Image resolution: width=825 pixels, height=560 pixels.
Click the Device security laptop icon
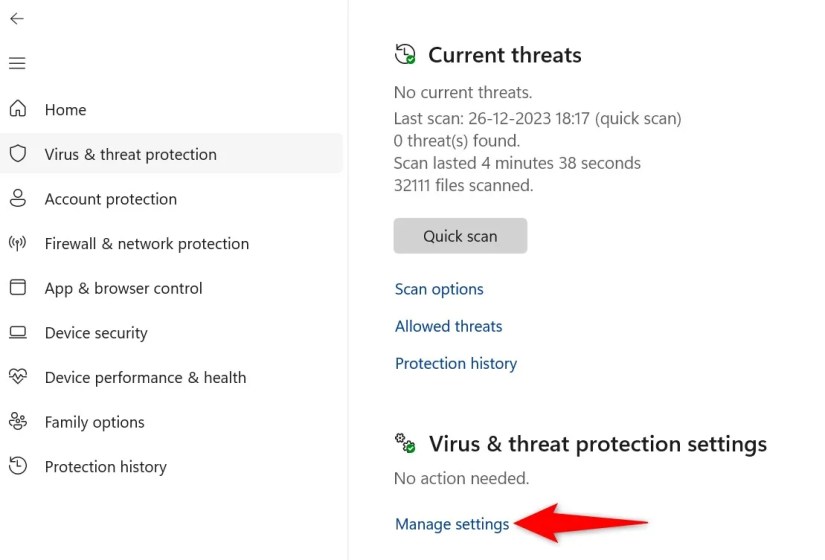[17, 332]
